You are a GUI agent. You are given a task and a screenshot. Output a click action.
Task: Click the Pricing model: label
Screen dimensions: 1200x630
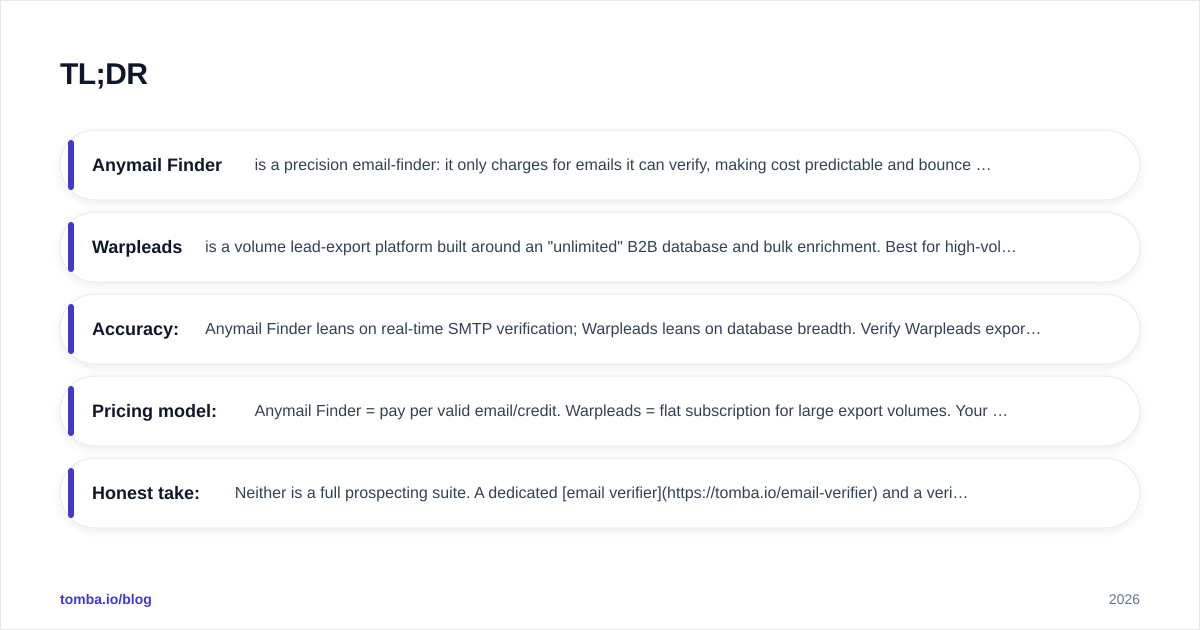coord(154,411)
